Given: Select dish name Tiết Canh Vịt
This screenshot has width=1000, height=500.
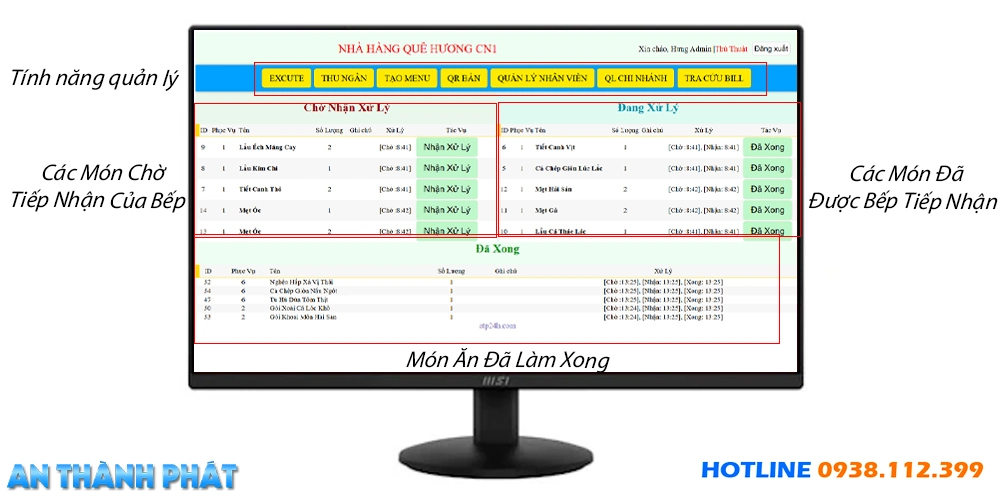Looking at the screenshot, I should [555, 147].
